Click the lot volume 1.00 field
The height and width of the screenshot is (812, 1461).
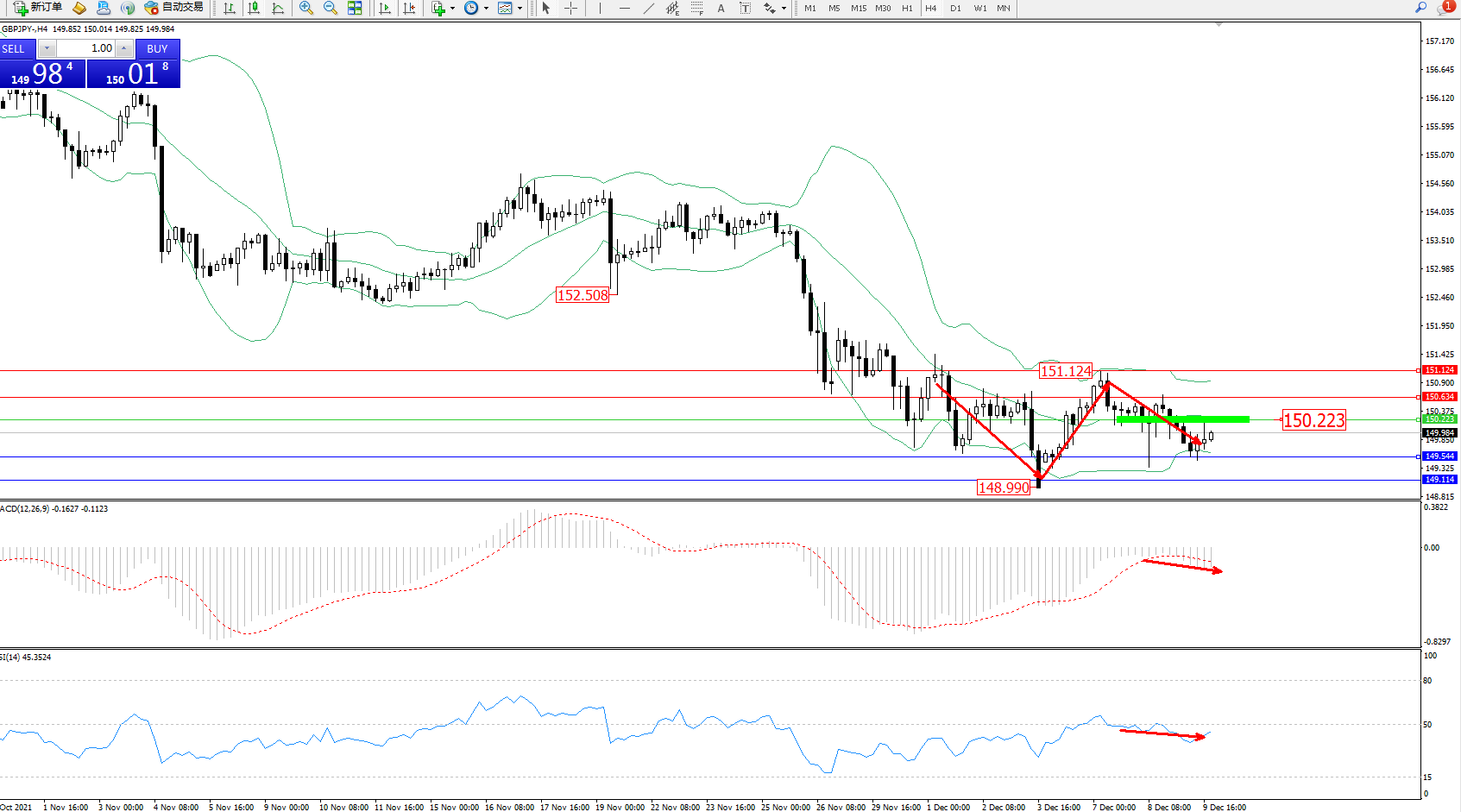click(86, 48)
